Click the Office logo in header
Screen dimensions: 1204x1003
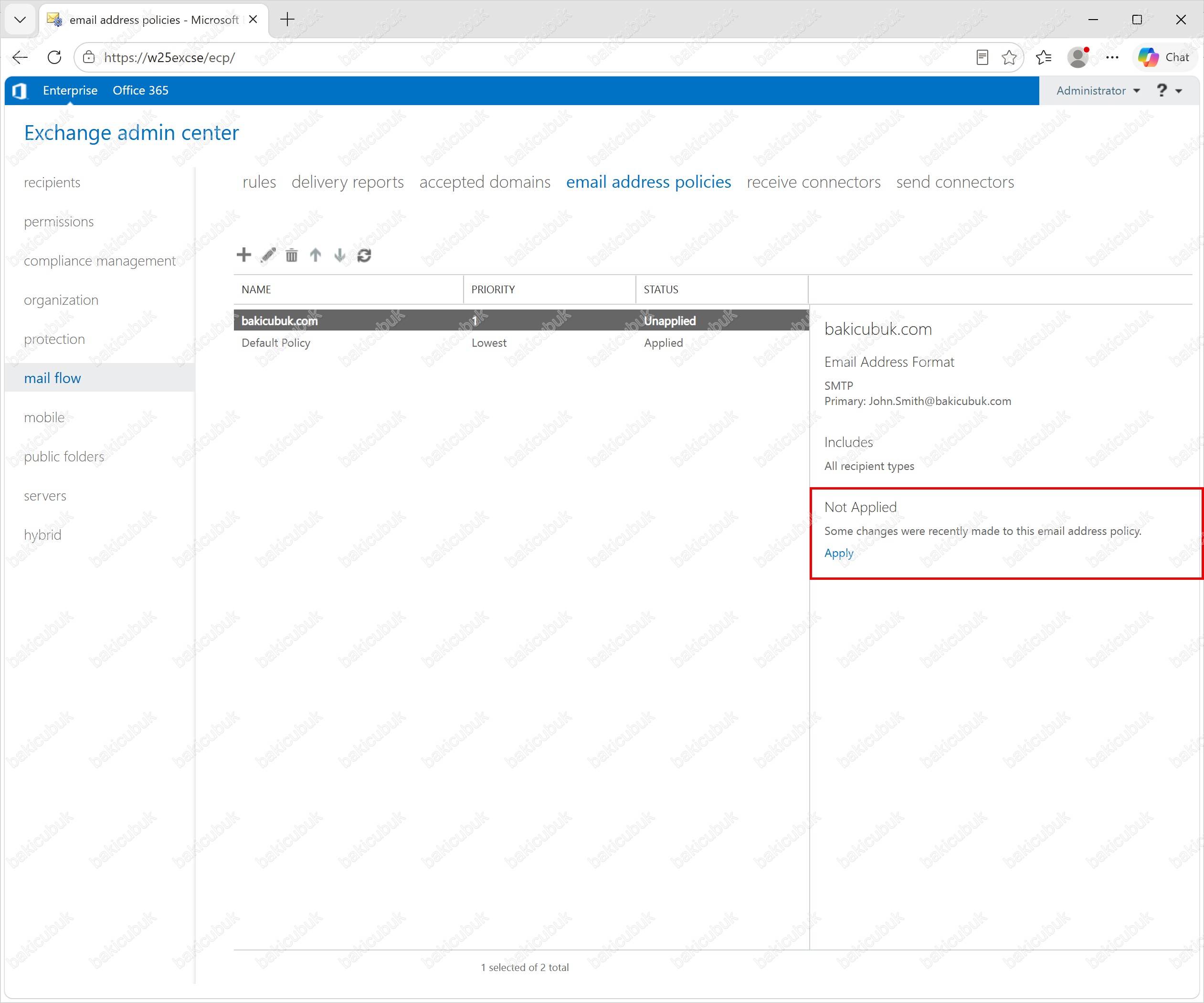pos(20,91)
